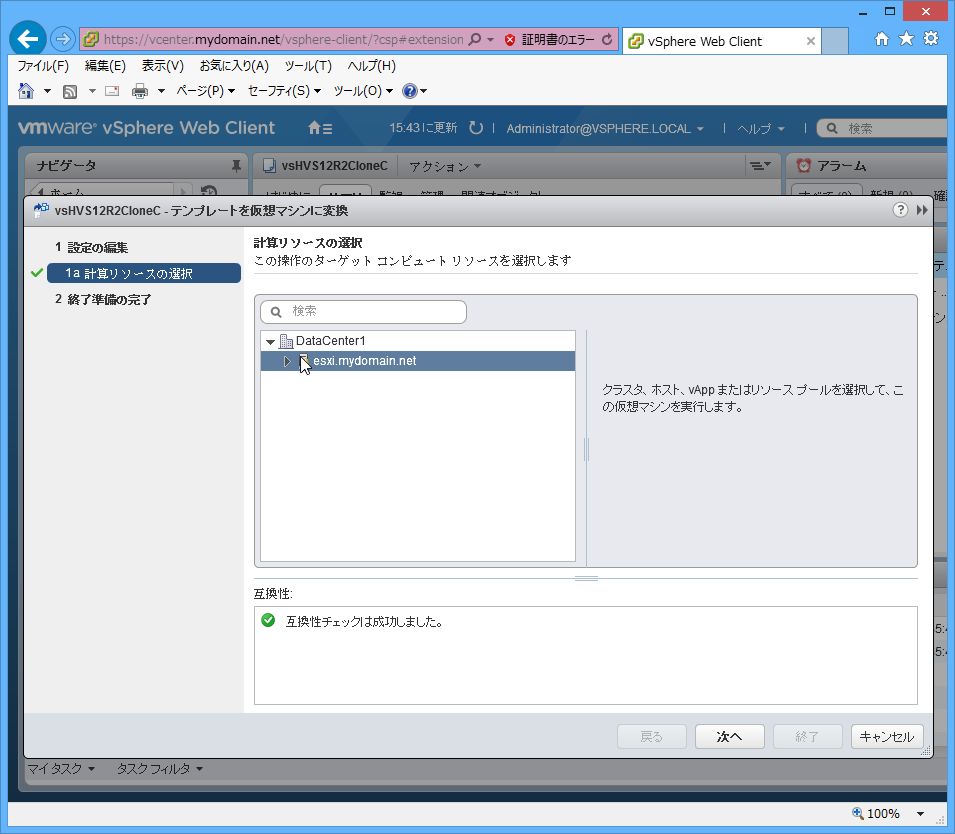955x834 pixels.
Task: Click the view options icon beside アクション
Action: [x=760, y=166]
